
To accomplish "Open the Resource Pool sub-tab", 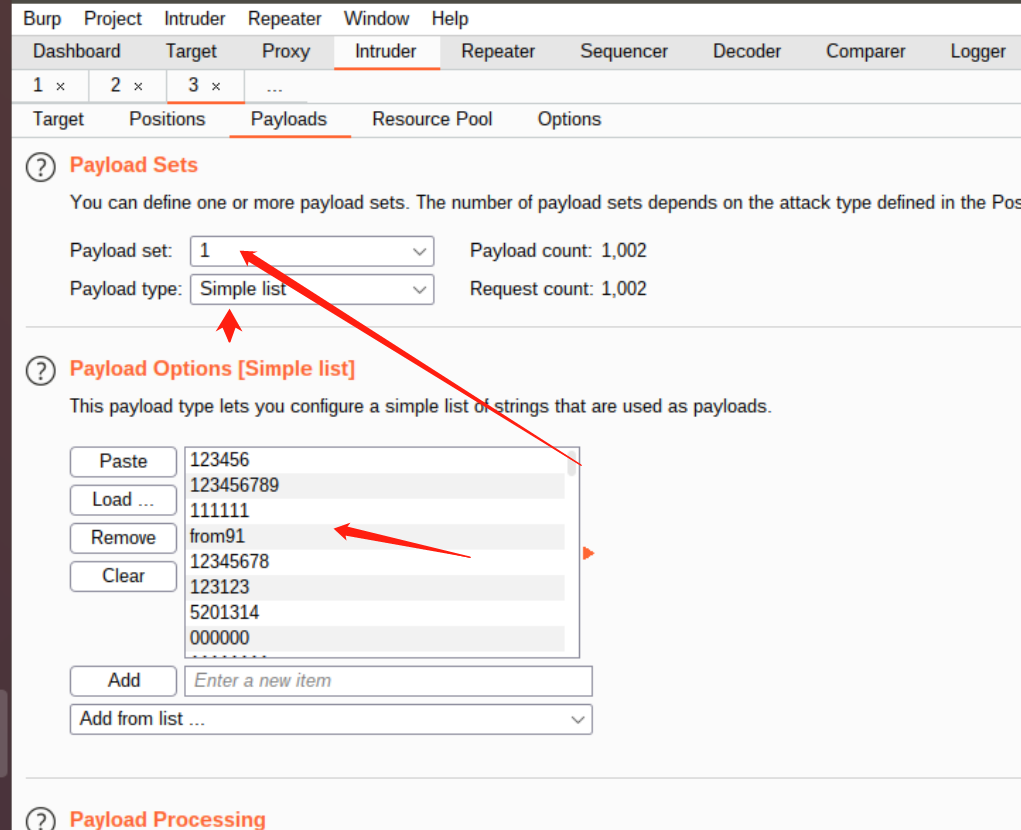I will 432,119.
